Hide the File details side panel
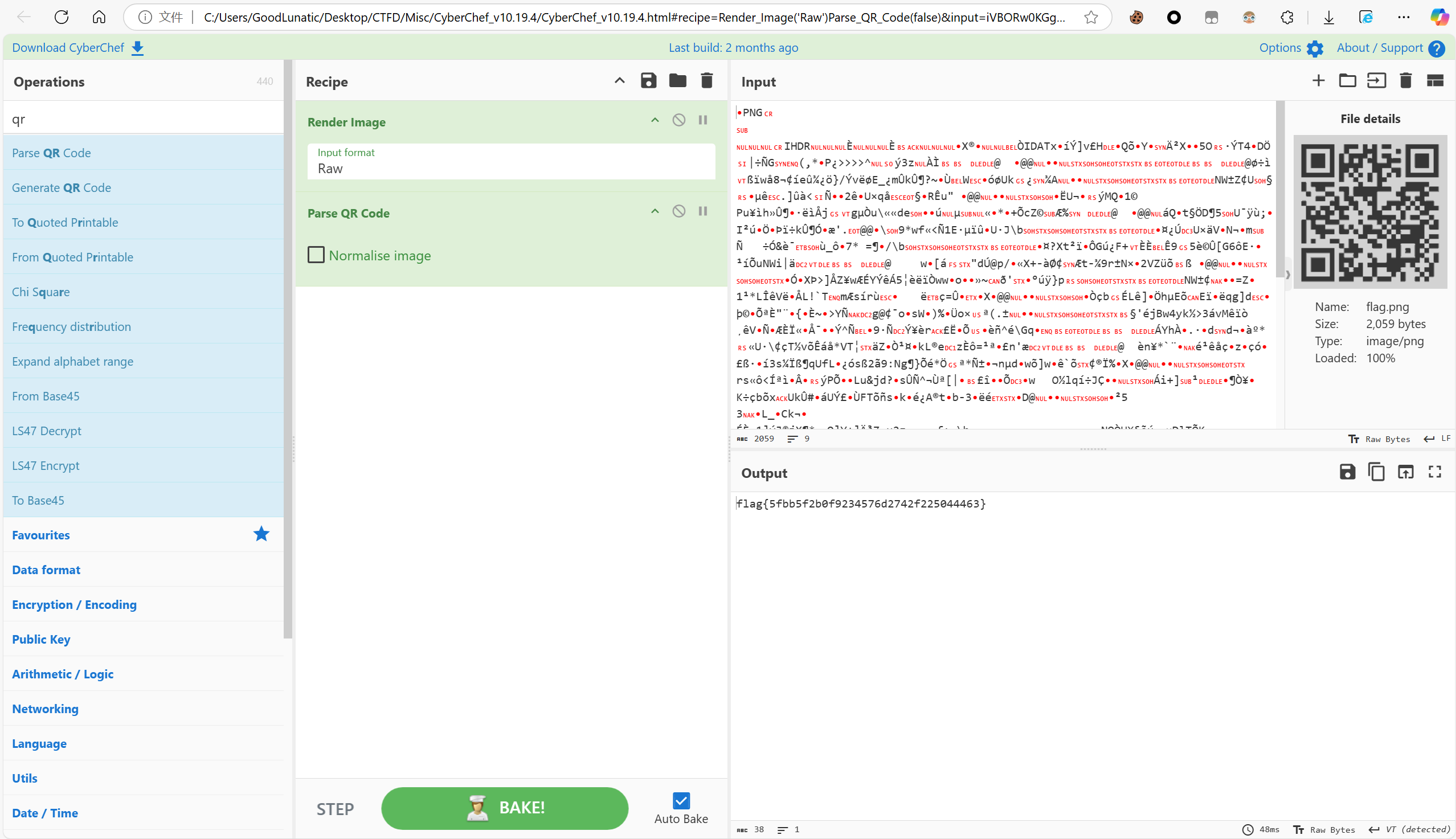The height and width of the screenshot is (839, 1456). 1288,275
